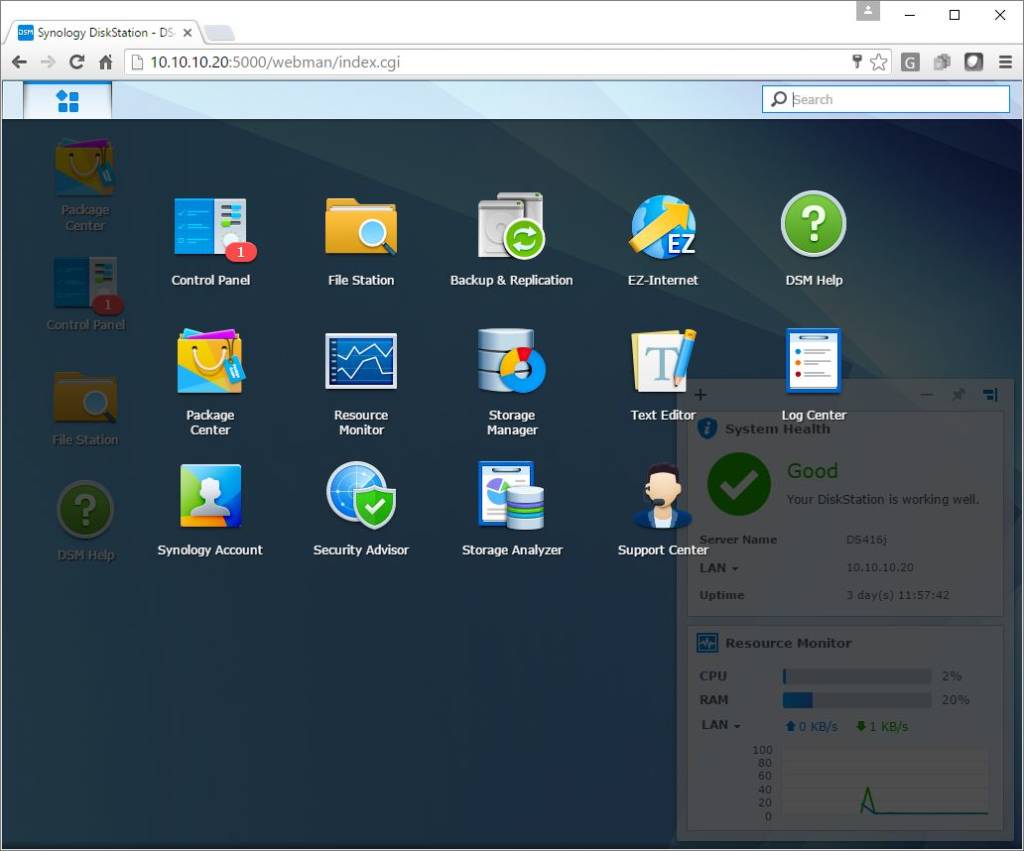Open the Chrome hamburger menu
The height and width of the screenshot is (851, 1024).
tap(1005, 62)
